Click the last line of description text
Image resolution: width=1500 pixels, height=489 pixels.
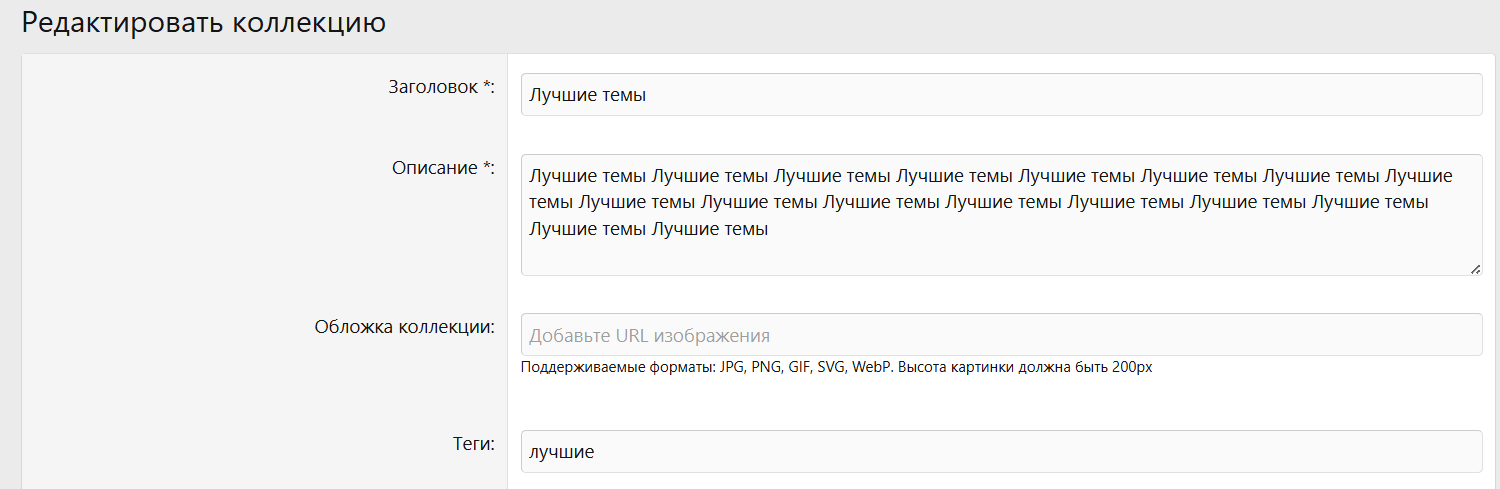[648, 229]
